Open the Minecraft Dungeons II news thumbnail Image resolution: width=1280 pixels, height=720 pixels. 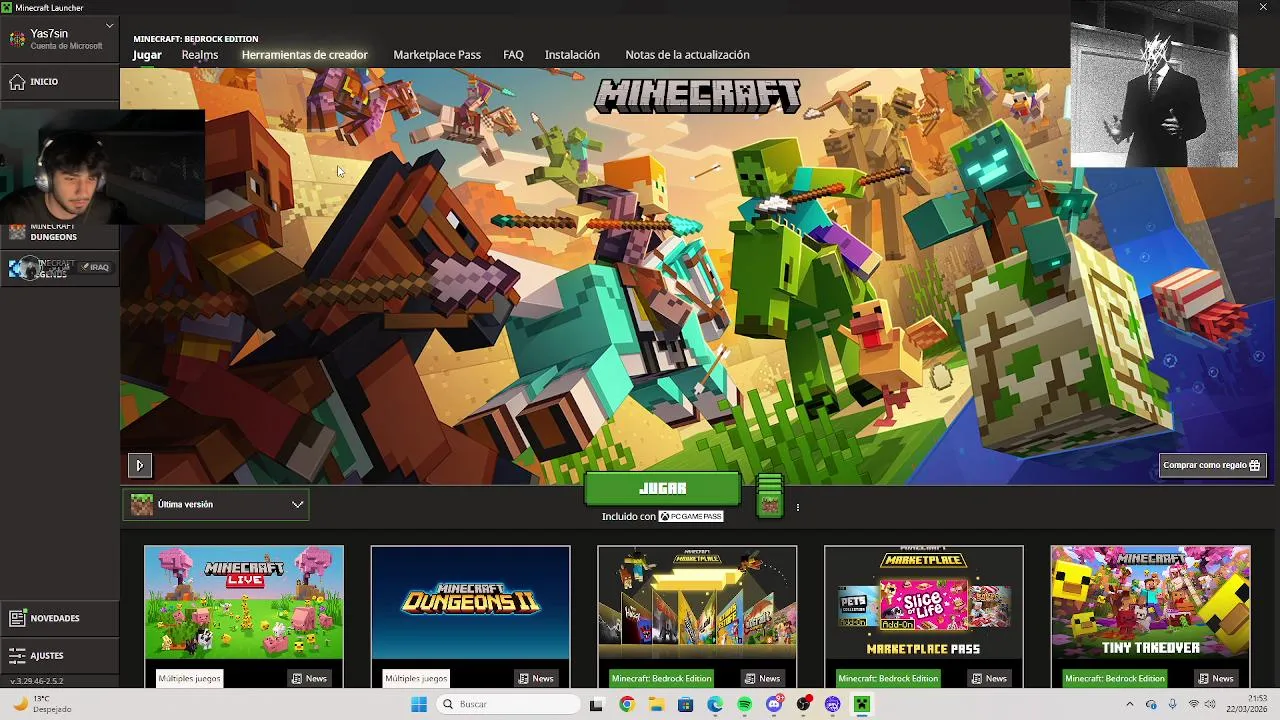(470, 603)
